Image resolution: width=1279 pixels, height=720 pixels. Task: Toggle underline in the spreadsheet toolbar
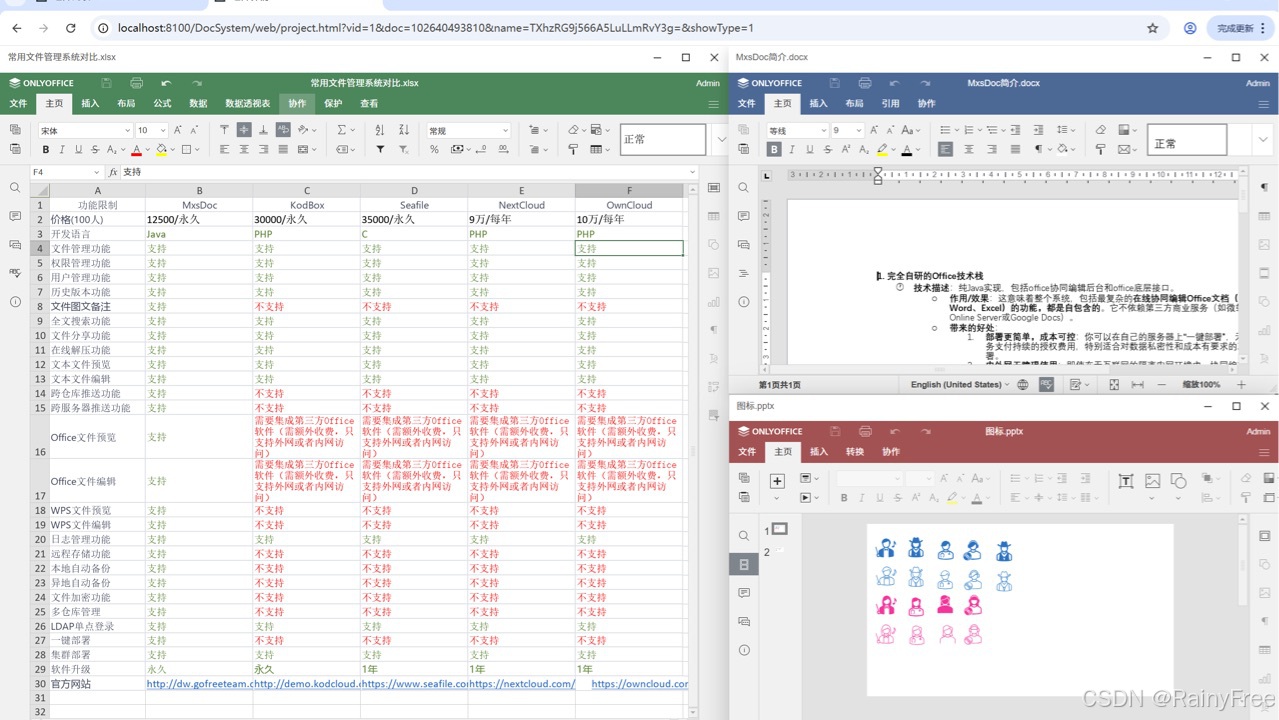tap(78, 149)
